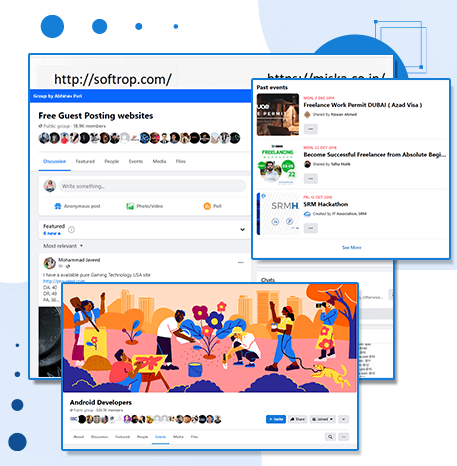
Task: Click the search icon in Android Developers
Action: 330,437
